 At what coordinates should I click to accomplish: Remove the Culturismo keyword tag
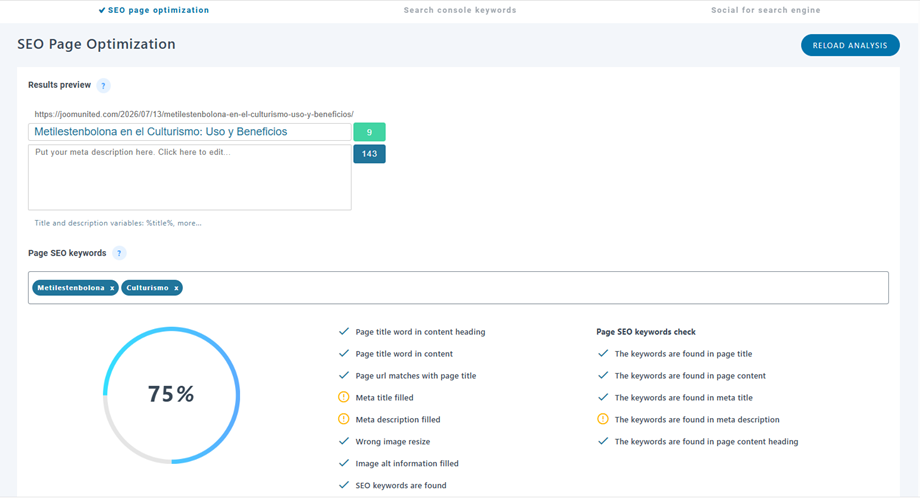click(176, 288)
